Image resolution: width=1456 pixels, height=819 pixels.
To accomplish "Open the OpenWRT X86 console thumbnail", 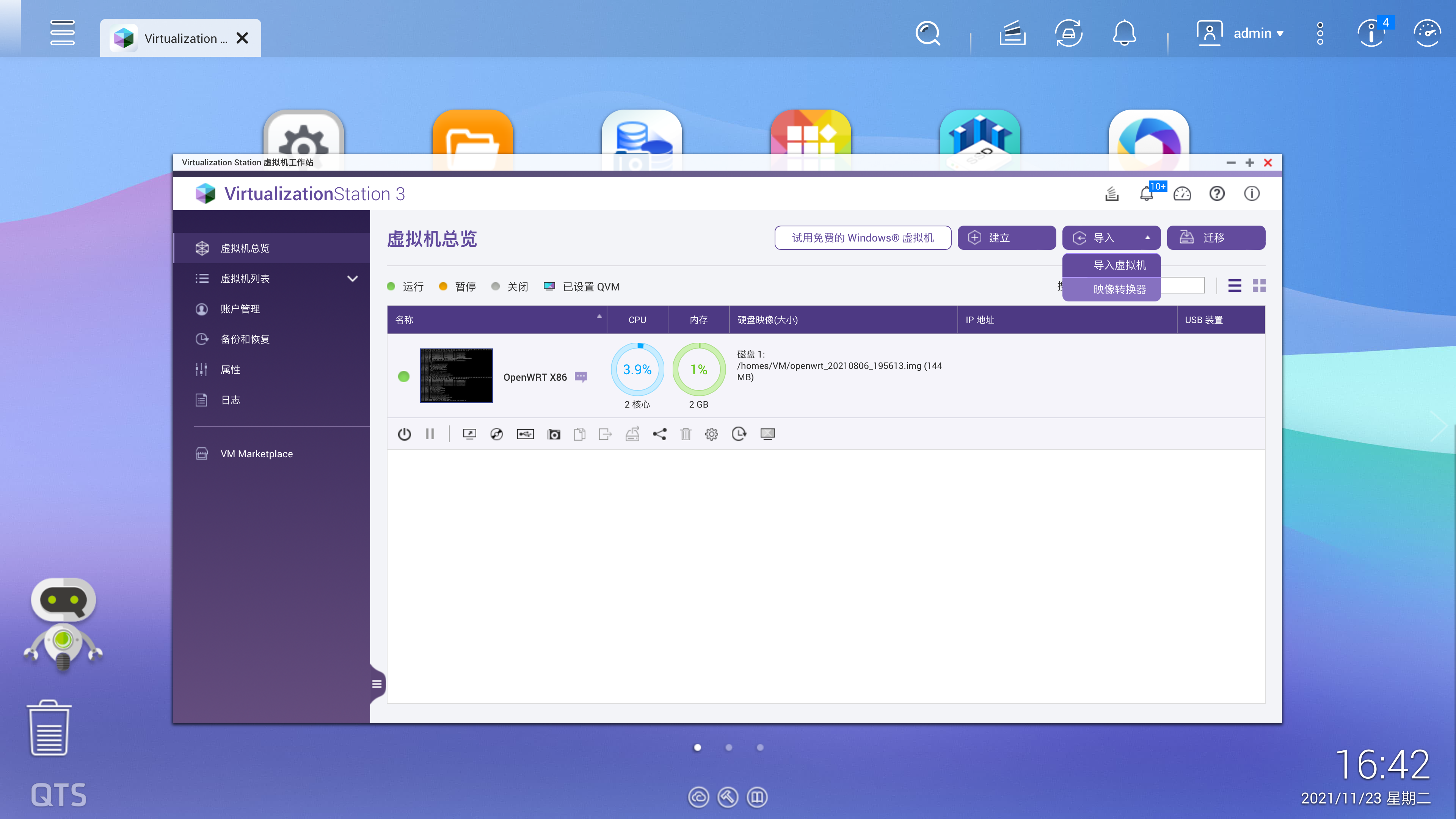I will (456, 376).
